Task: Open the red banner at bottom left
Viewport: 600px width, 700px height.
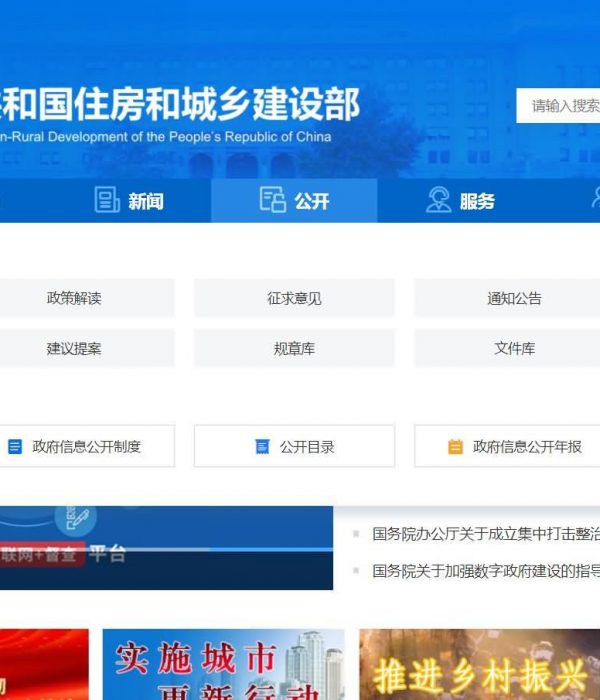Action: 44,664
